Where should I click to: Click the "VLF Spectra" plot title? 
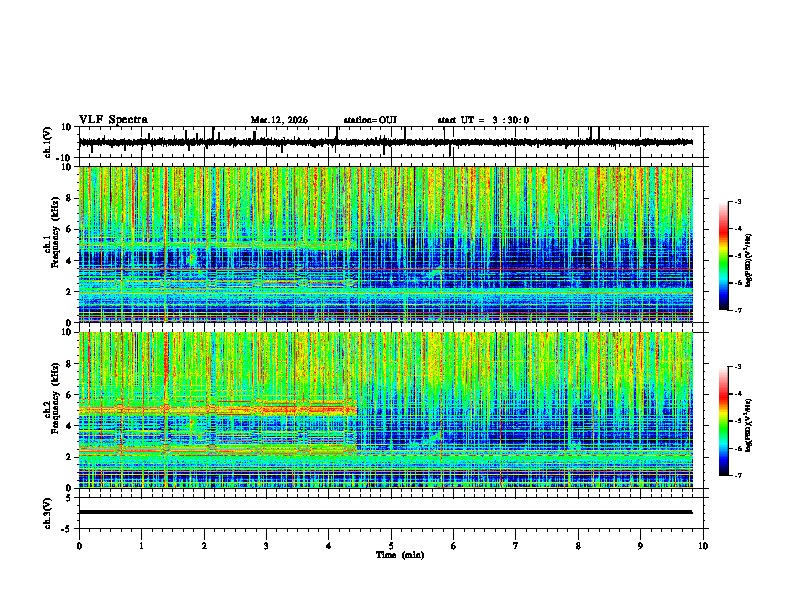click(113, 120)
